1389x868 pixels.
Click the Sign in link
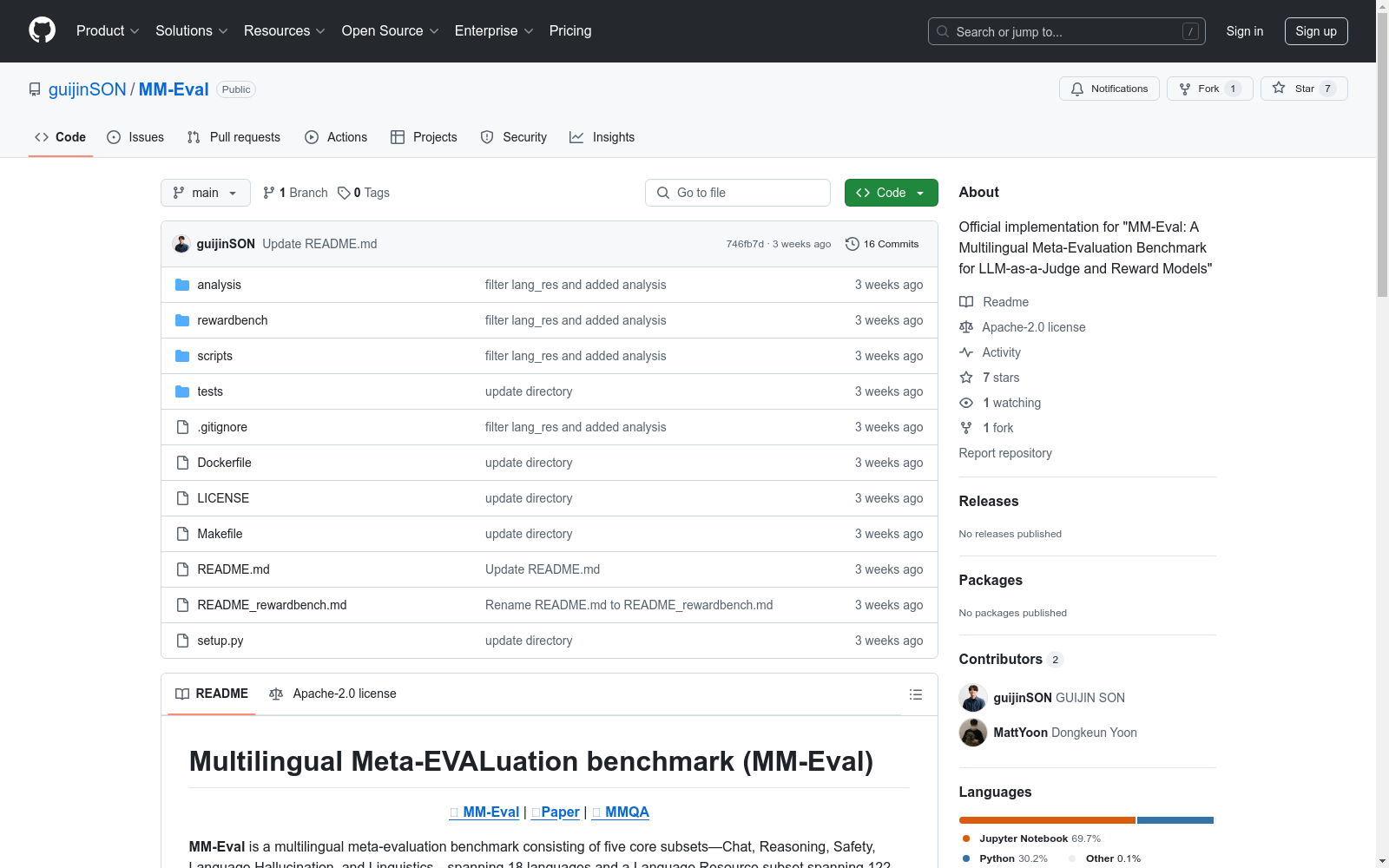1245,31
